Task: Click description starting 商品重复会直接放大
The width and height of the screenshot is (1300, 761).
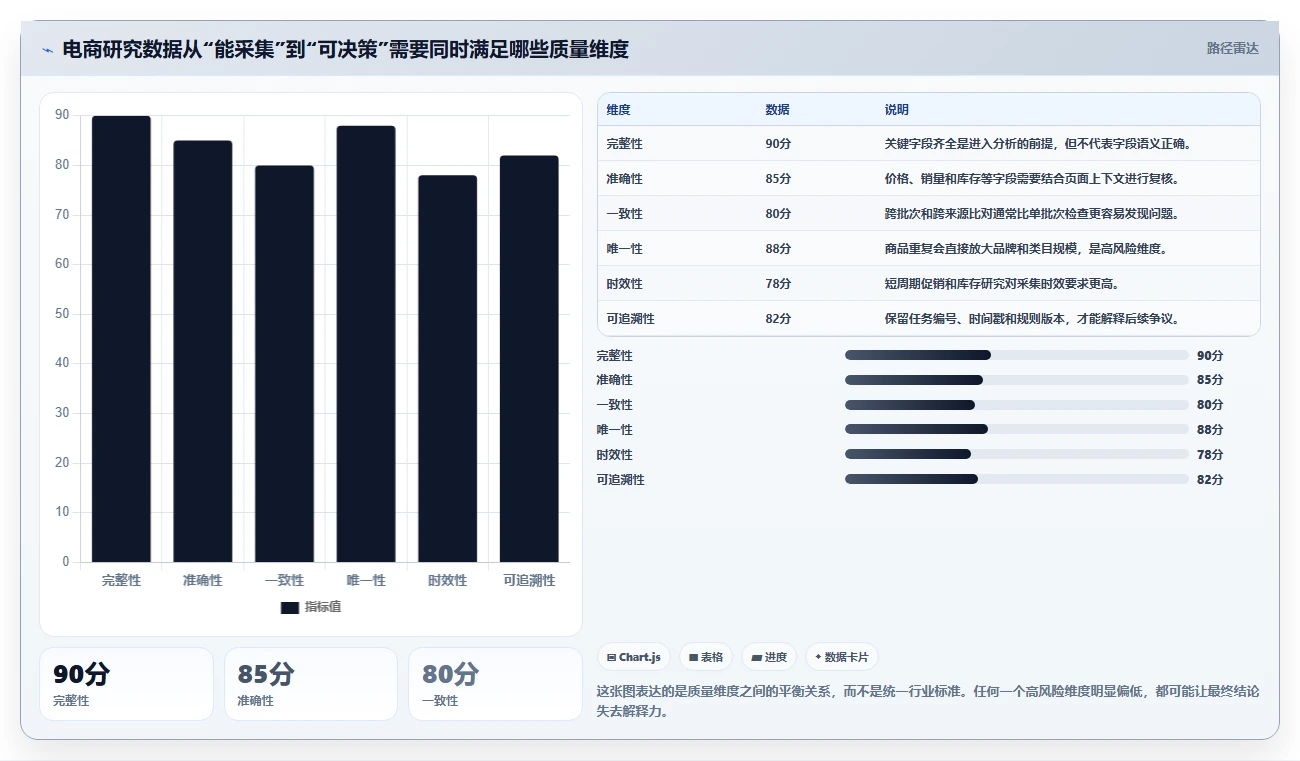Action: point(1025,249)
